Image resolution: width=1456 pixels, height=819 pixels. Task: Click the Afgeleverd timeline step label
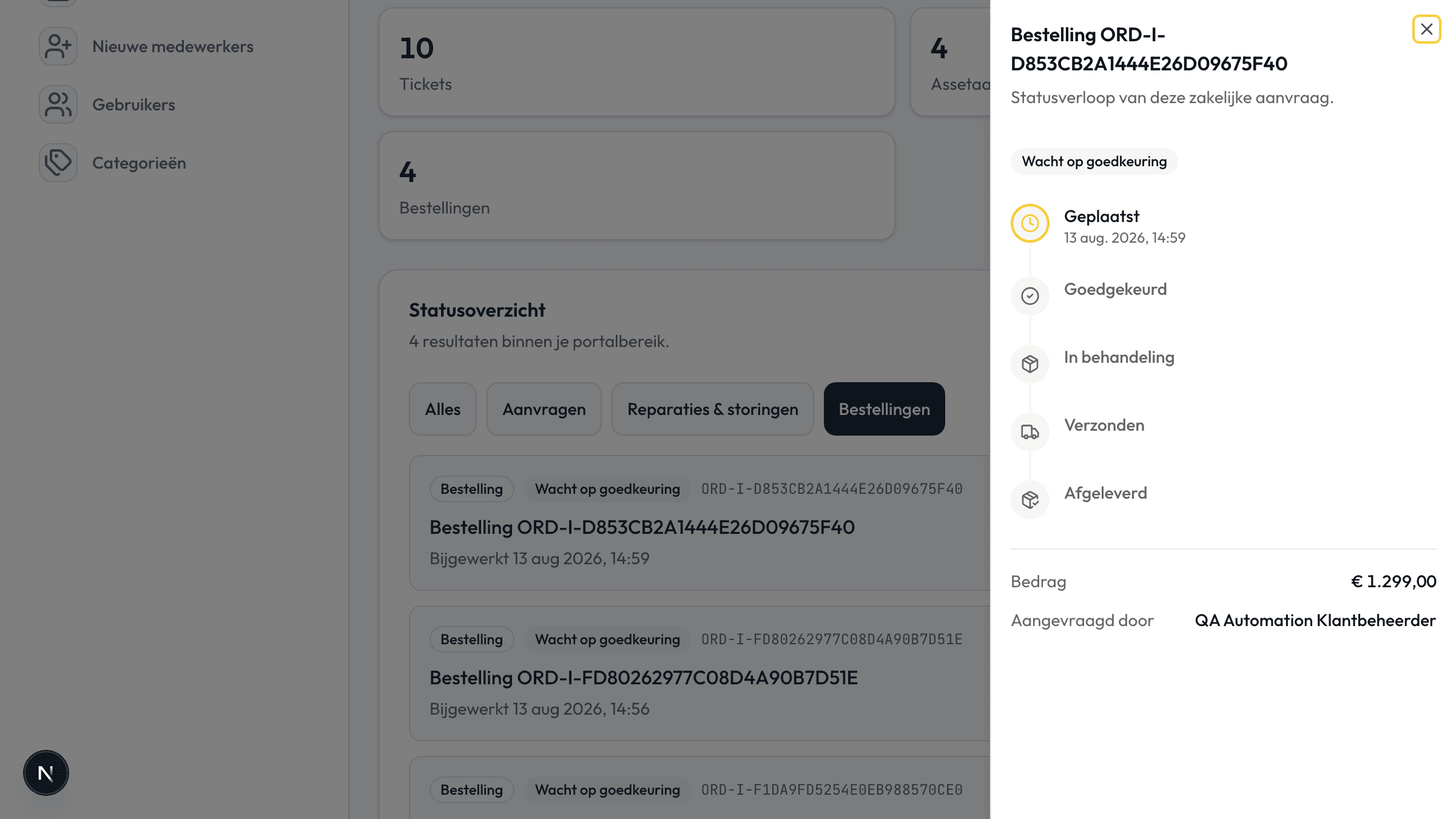(1105, 493)
